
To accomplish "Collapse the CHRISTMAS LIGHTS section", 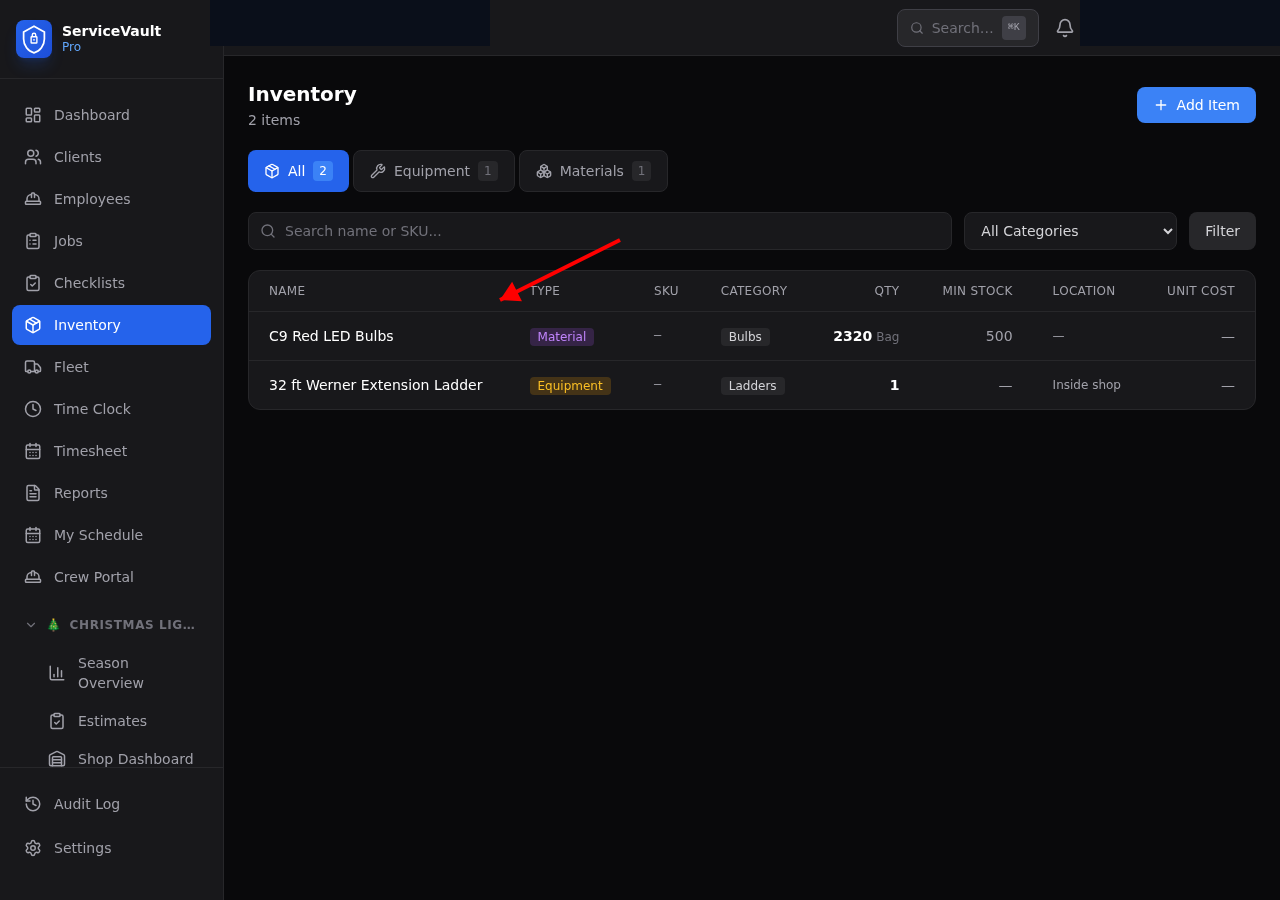I will pos(30,624).
